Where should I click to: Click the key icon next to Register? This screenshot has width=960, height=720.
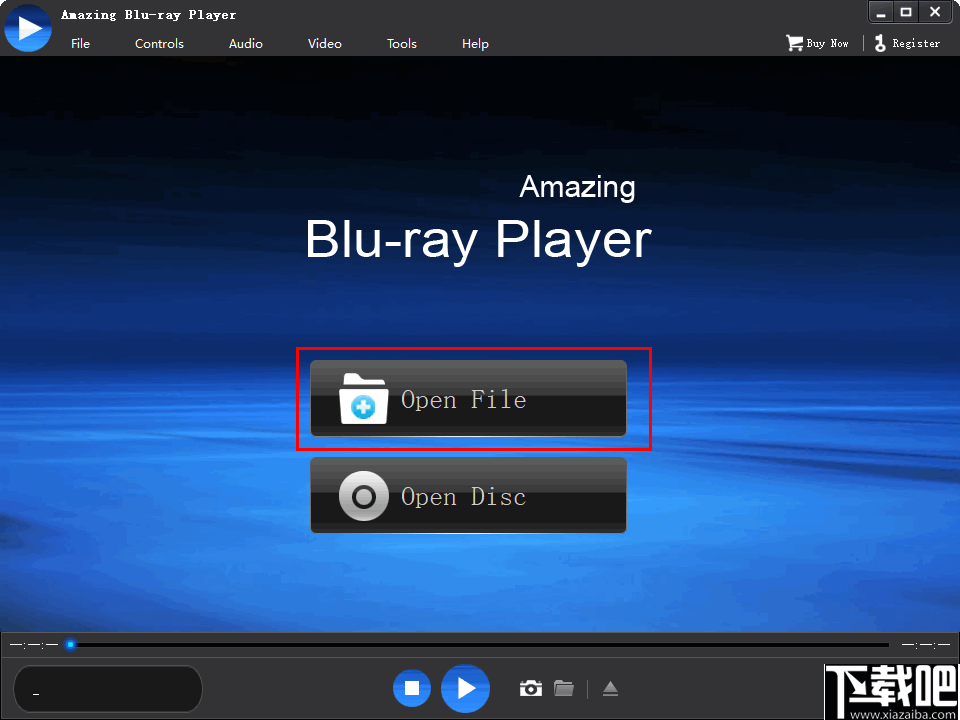click(878, 43)
